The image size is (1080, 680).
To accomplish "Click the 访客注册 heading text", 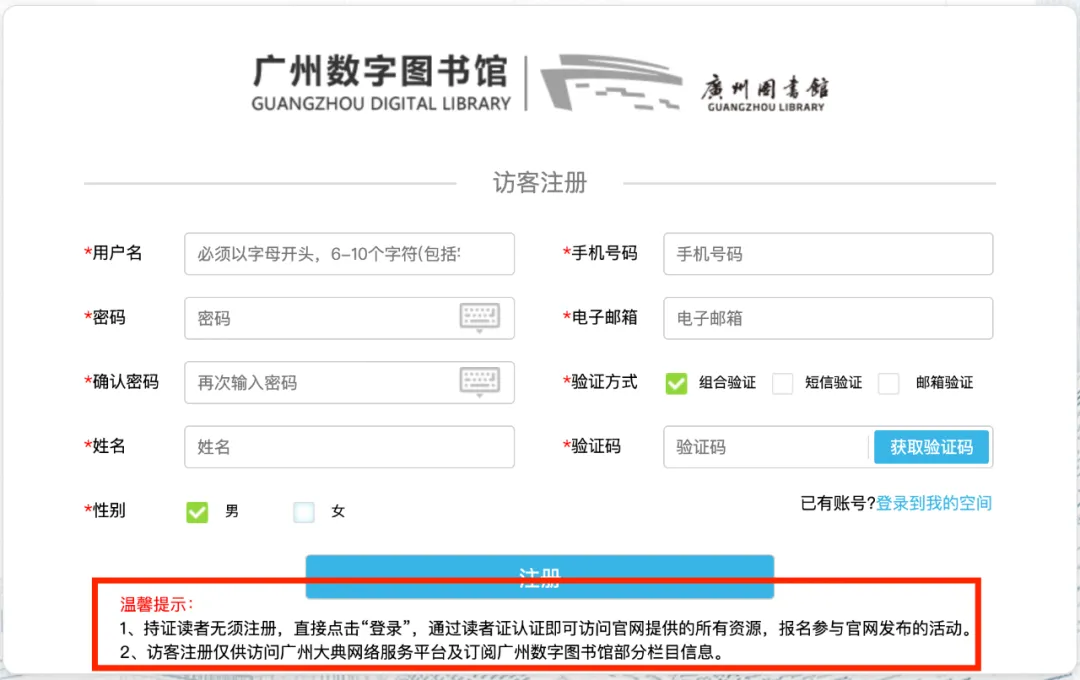I will [x=539, y=183].
